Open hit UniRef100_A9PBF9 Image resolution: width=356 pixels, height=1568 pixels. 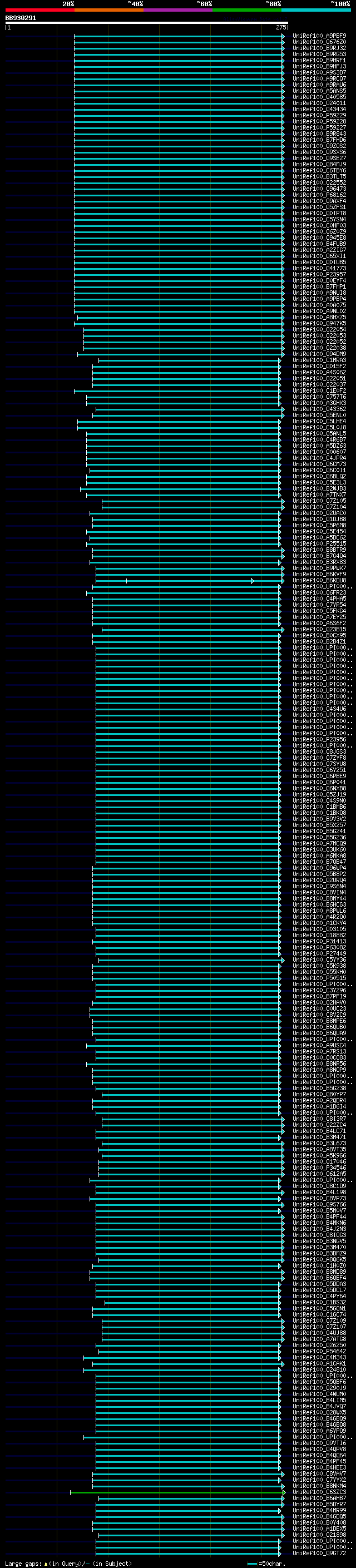319,36
